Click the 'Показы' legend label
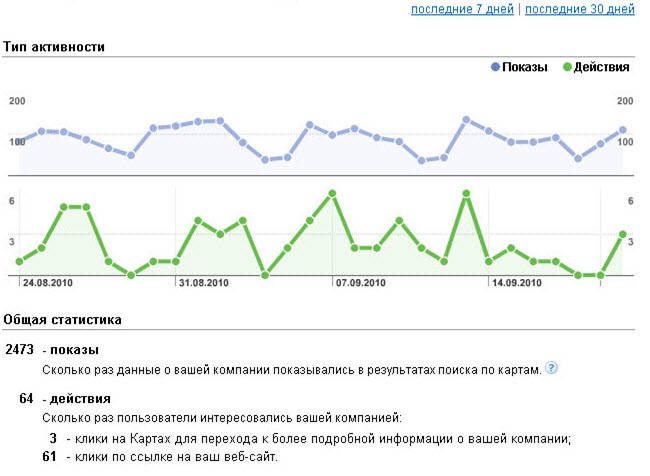This screenshot has height=476, width=650. pyautogui.click(x=524, y=67)
